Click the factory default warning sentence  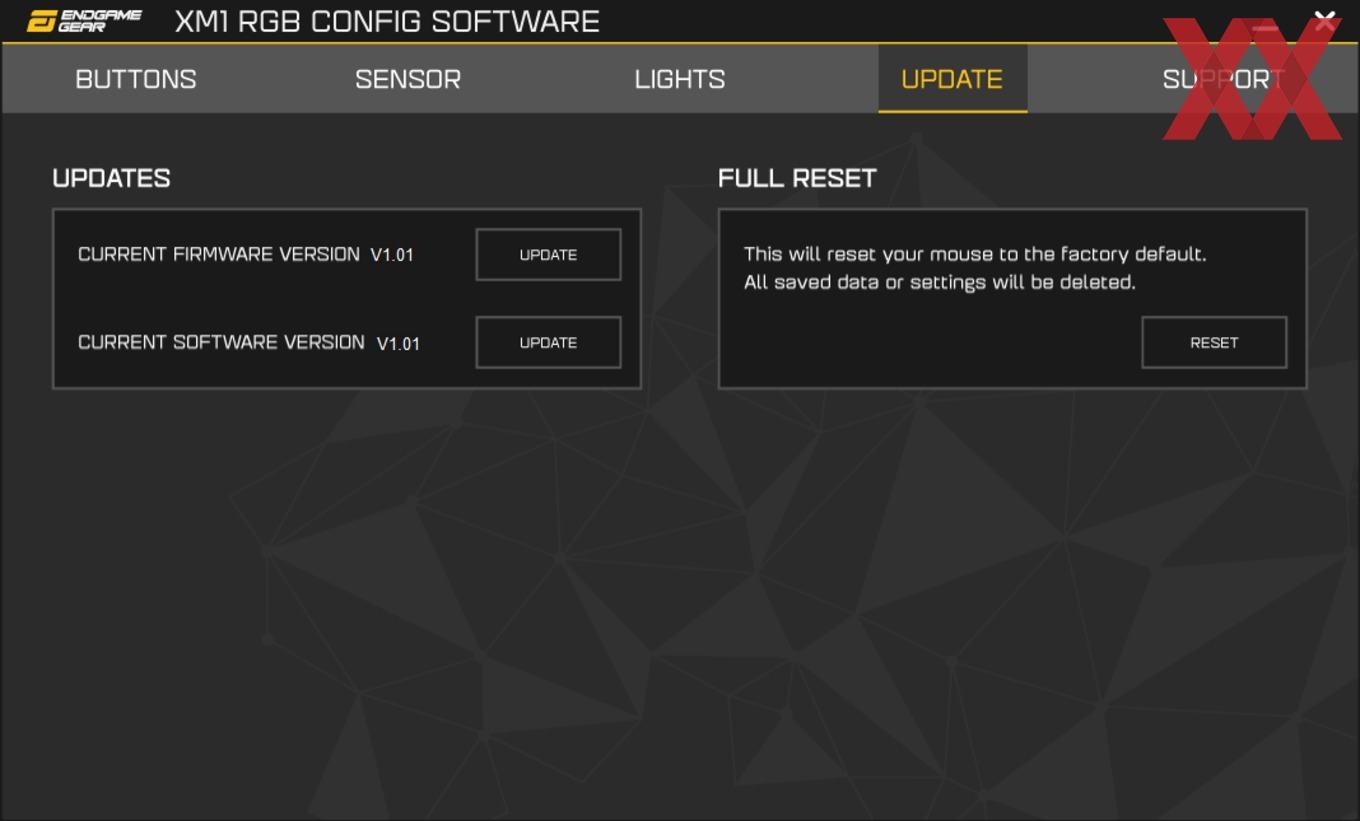click(x=975, y=254)
